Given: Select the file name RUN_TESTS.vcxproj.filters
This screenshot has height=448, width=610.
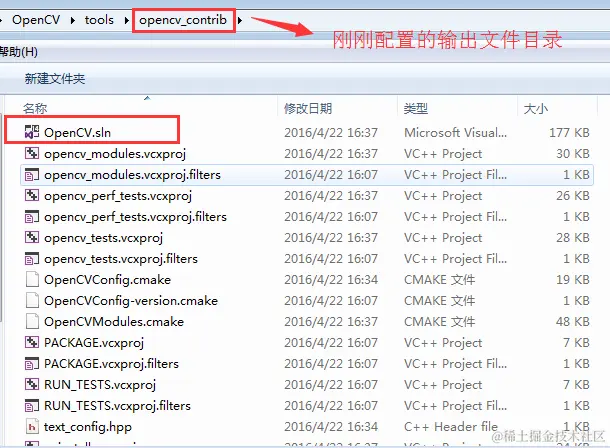Looking at the screenshot, I should click(117, 406).
